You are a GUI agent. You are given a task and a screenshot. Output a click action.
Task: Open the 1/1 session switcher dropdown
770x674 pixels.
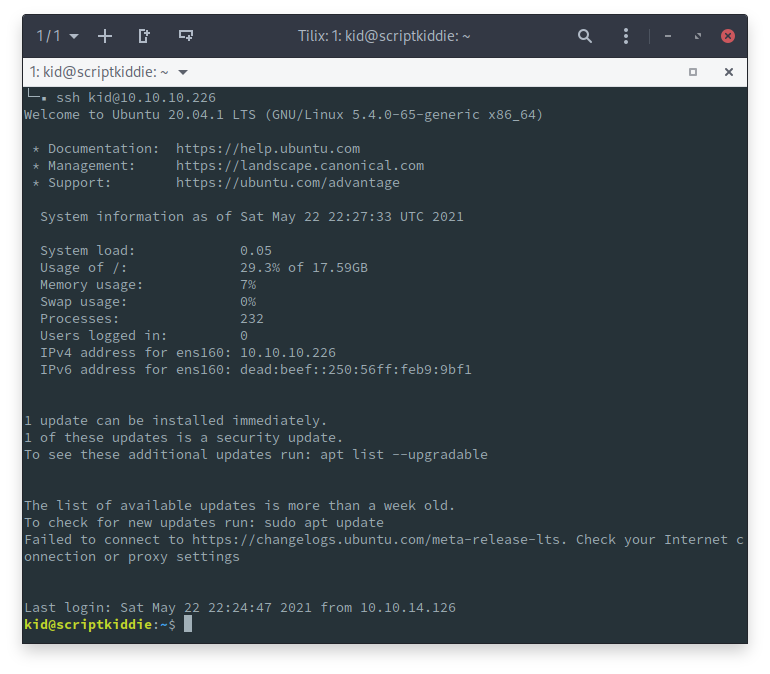(58, 36)
